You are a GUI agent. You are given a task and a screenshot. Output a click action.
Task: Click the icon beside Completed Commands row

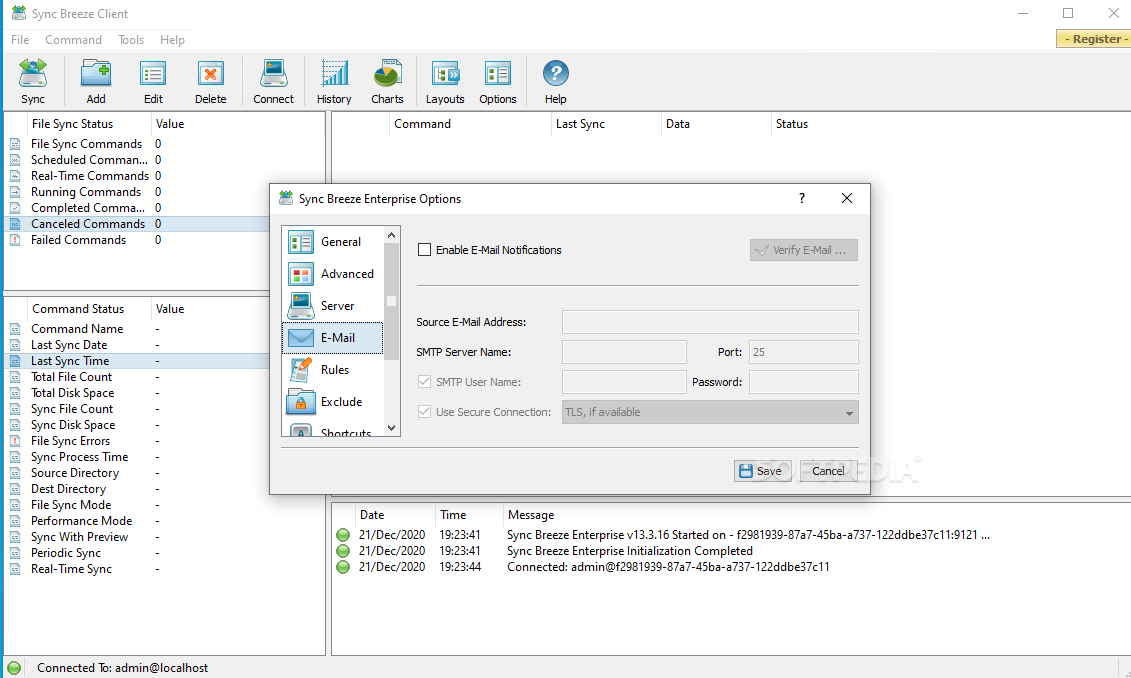pos(15,208)
